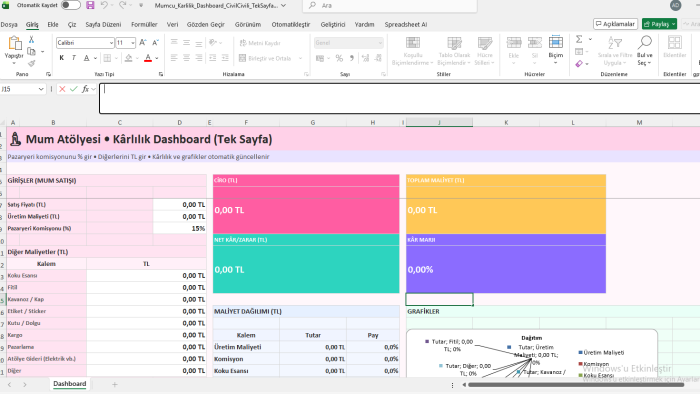
Task: Click Birleştir ve Ortala button
Action: click(266, 58)
